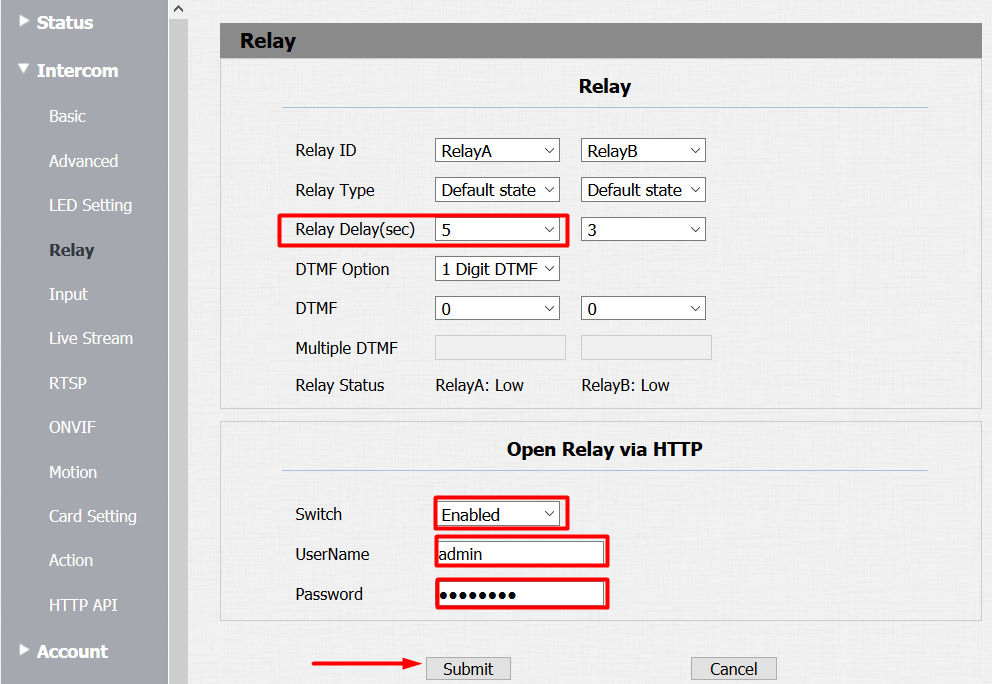Click the scrollbar up arrow
Image resolution: width=992 pixels, height=684 pixels.
179,8
